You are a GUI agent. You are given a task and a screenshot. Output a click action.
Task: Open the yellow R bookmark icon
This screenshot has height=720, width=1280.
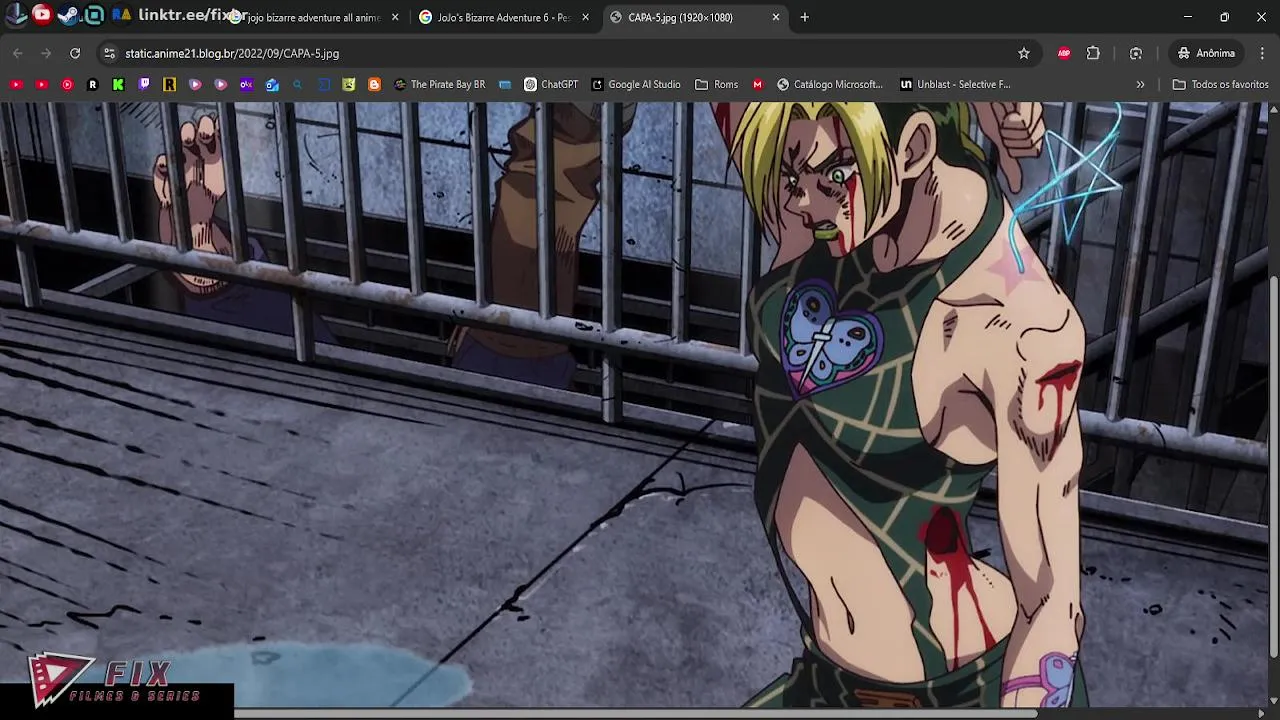click(170, 85)
